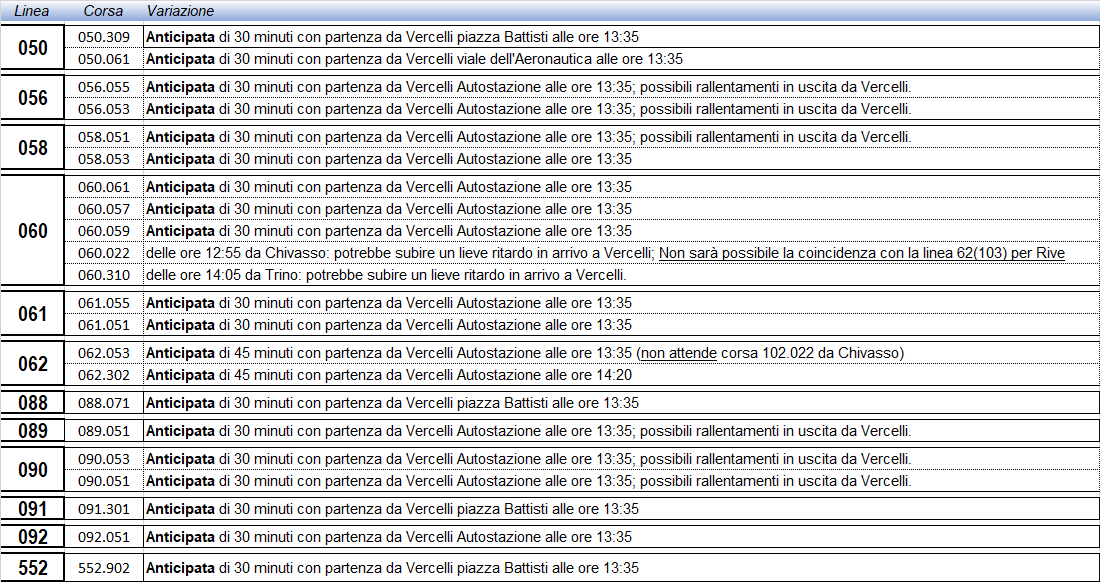
Task: Click corsa 091.301 cell
Action: point(104,509)
